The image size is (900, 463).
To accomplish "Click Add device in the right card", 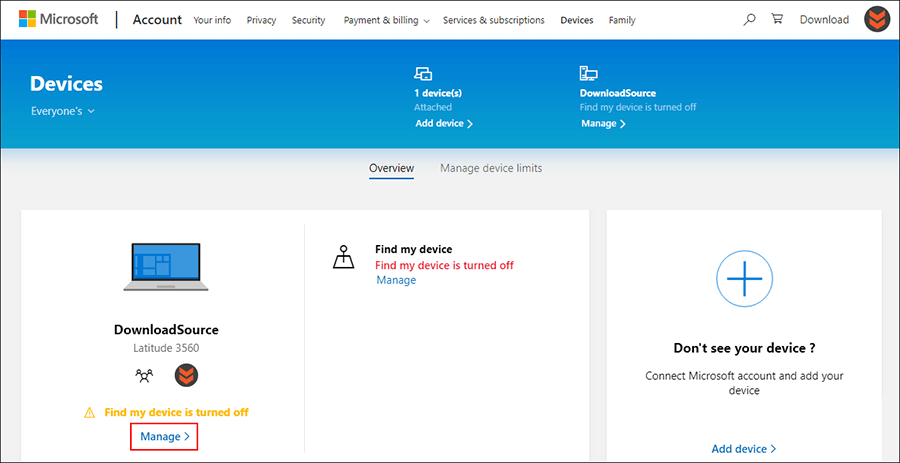I will [x=744, y=449].
